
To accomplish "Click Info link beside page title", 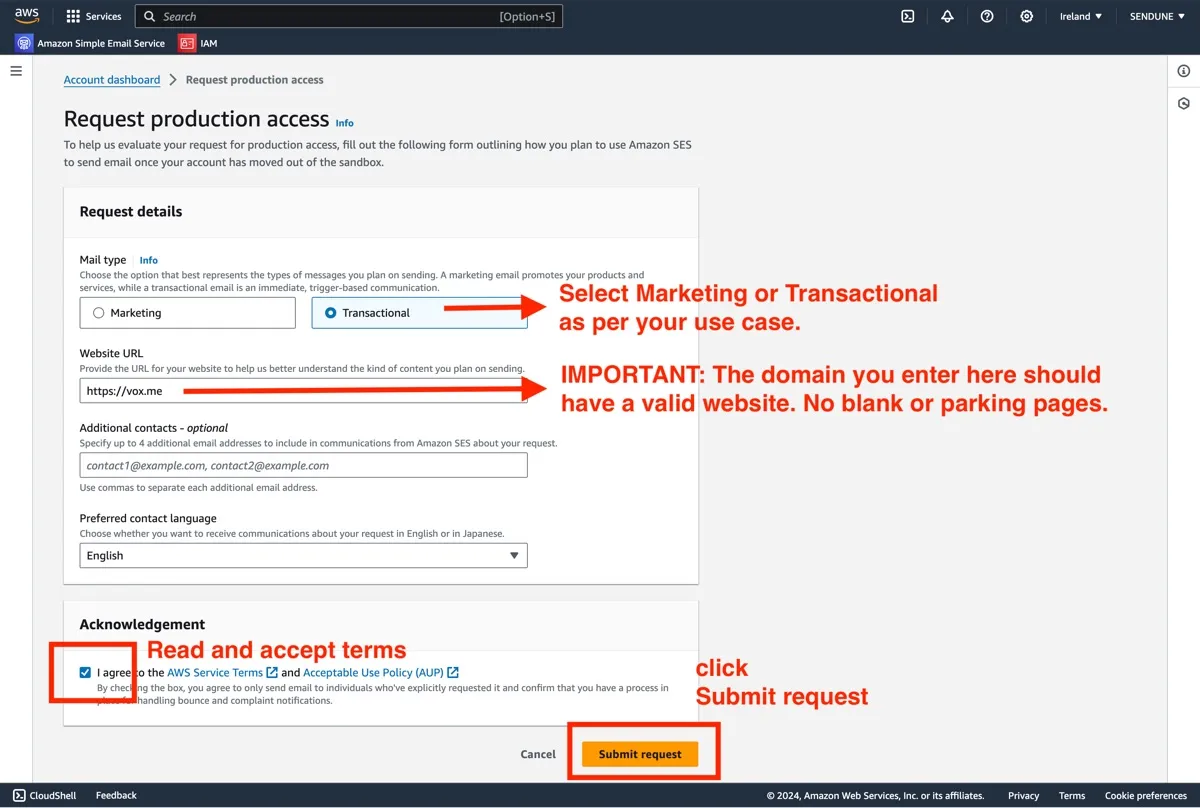I will click(x=344, y=123).
